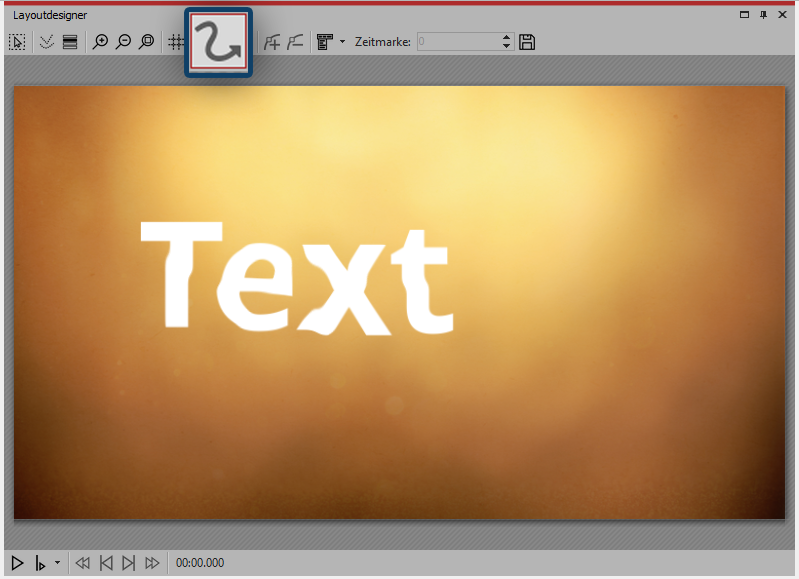Open the alignment options dropdown arrow

[342, 42]
